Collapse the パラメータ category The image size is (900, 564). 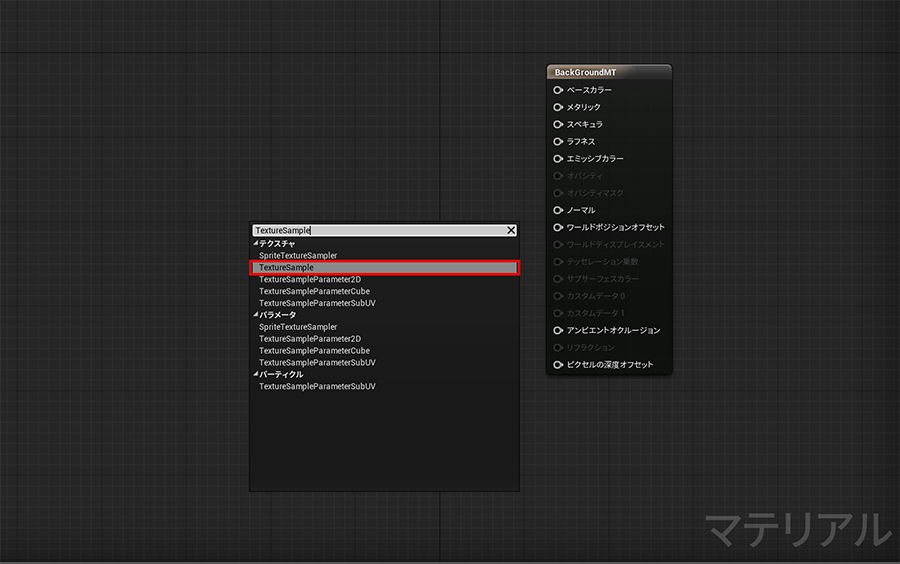click(x=256, y=315)
